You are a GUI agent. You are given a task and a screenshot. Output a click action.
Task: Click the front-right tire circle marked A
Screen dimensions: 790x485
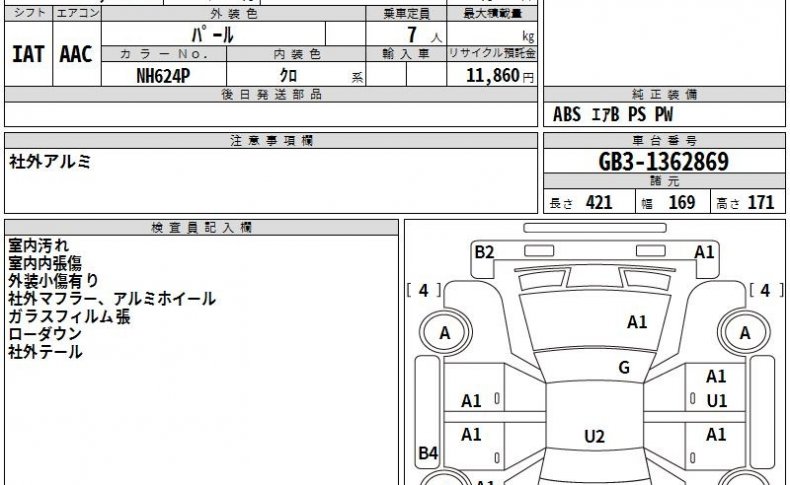[x=744, y=332]
